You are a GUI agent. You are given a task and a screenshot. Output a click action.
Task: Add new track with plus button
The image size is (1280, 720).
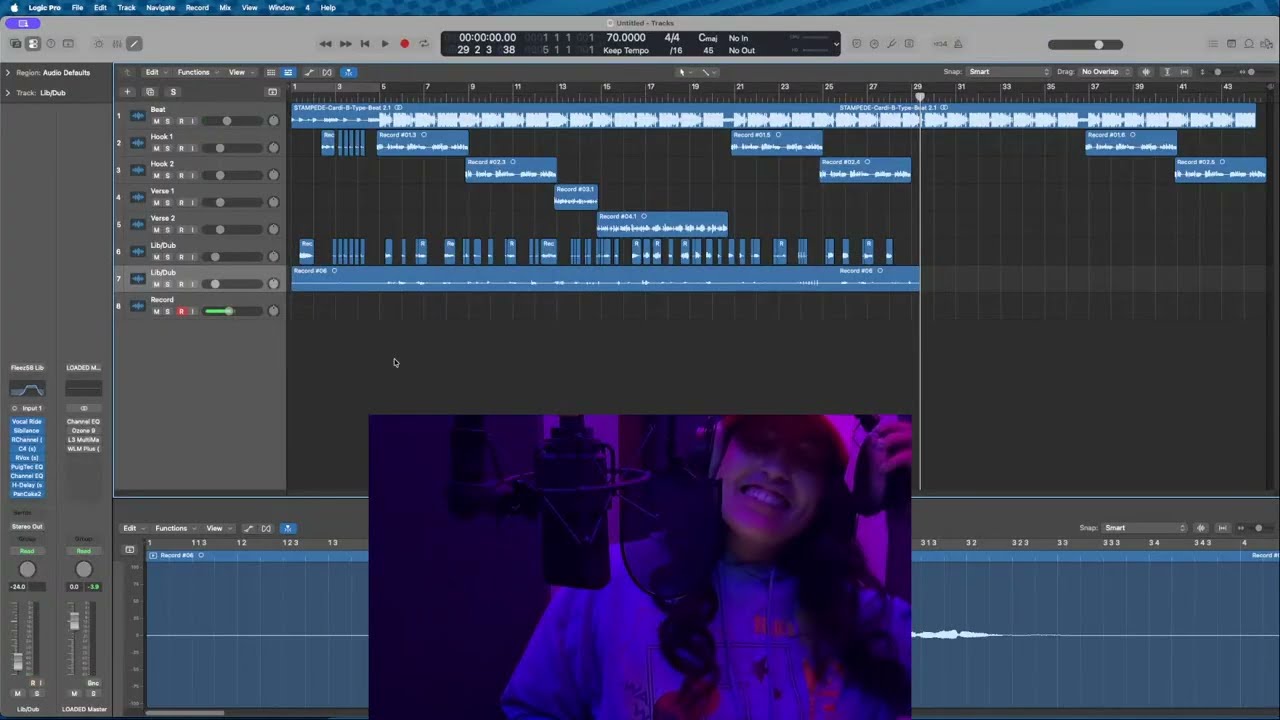pyautogui.click(x=127, y=92)
